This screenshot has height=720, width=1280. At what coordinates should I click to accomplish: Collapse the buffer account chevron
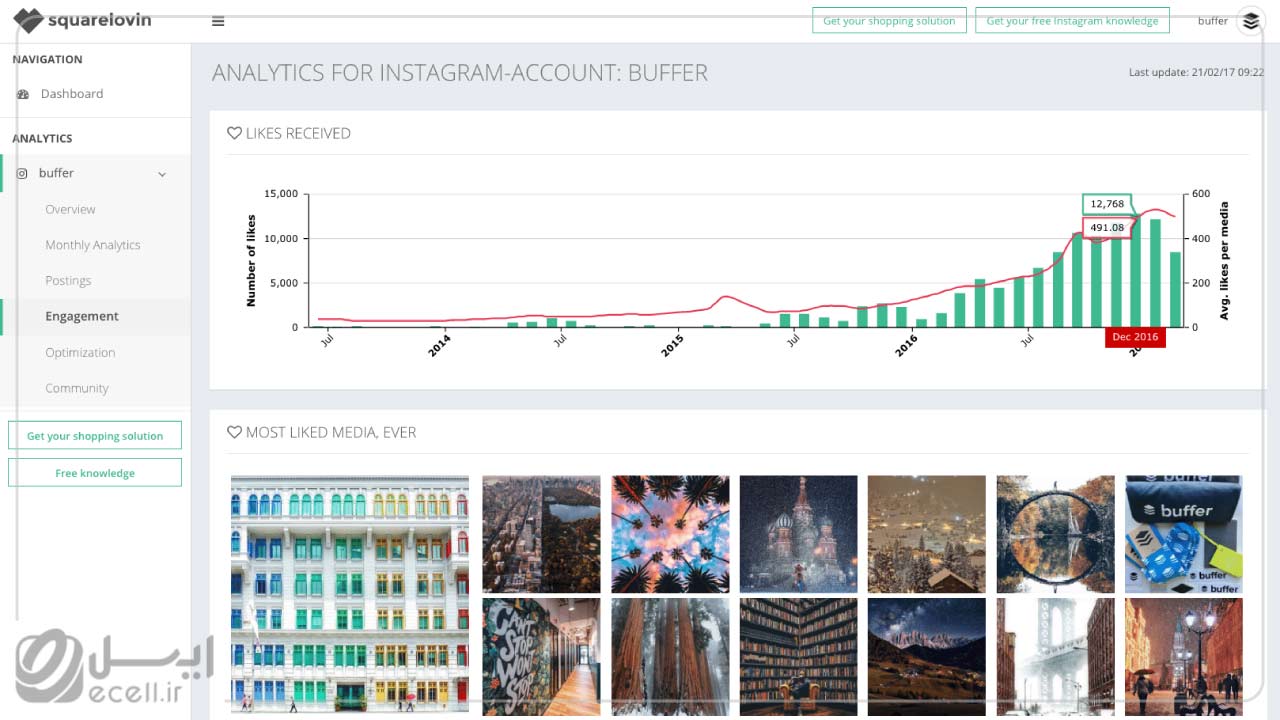click(x=162, y=174)
